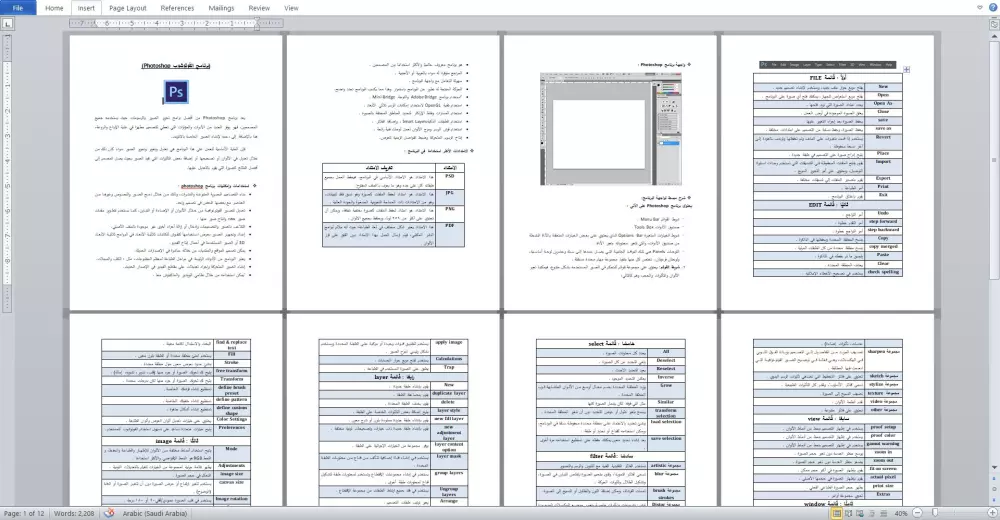Screen dimensions: 1000x520
Task: Switch to Outline view
Action: (872, 513)
